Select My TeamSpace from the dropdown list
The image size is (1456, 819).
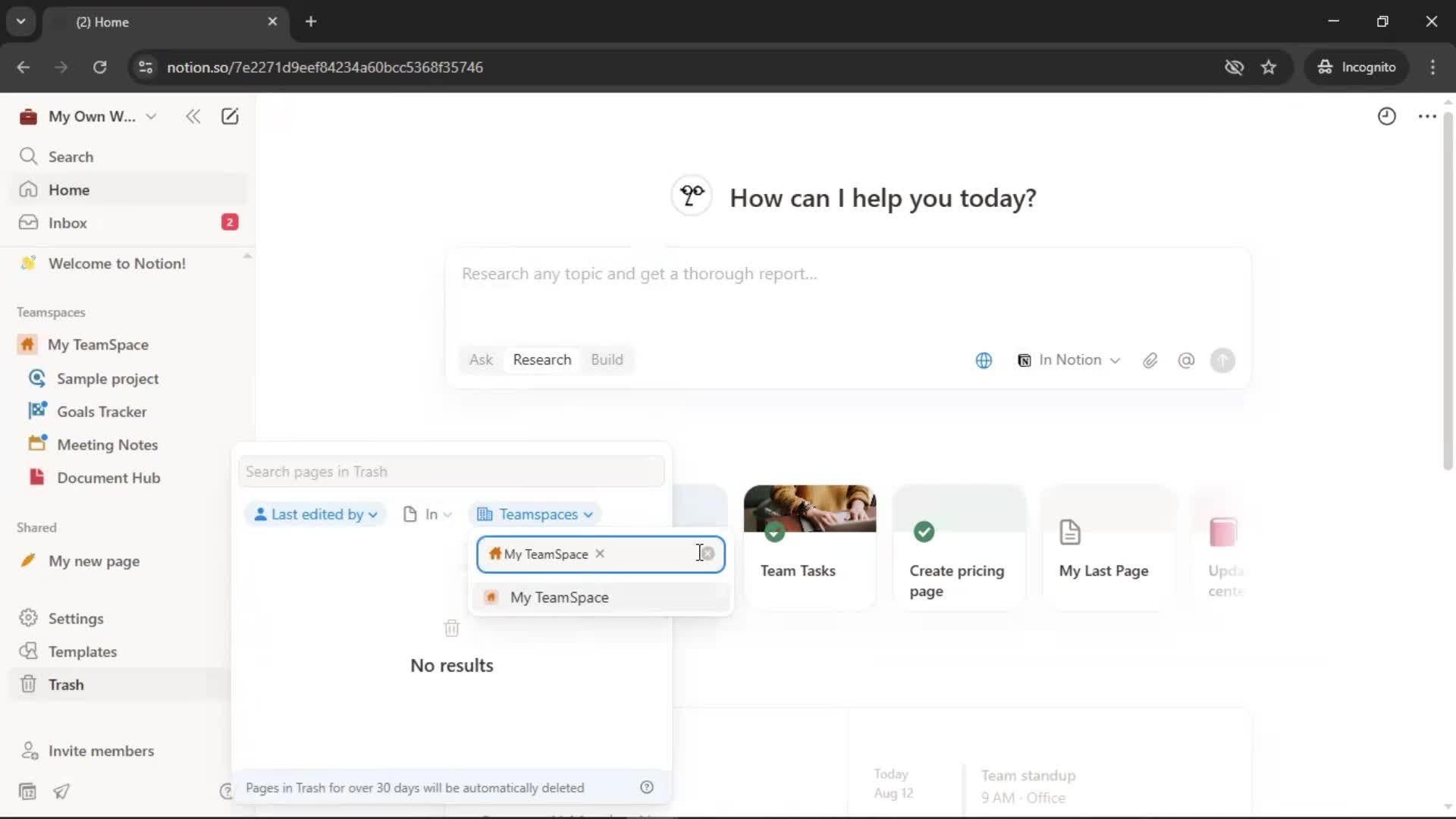coord(601,598)
